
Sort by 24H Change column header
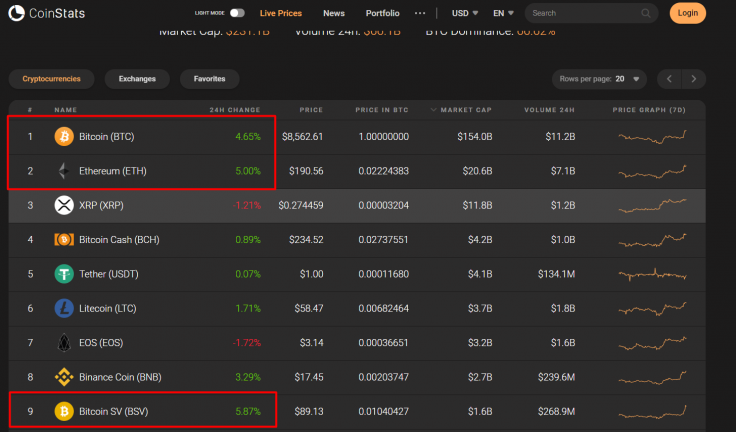[235, 110]
